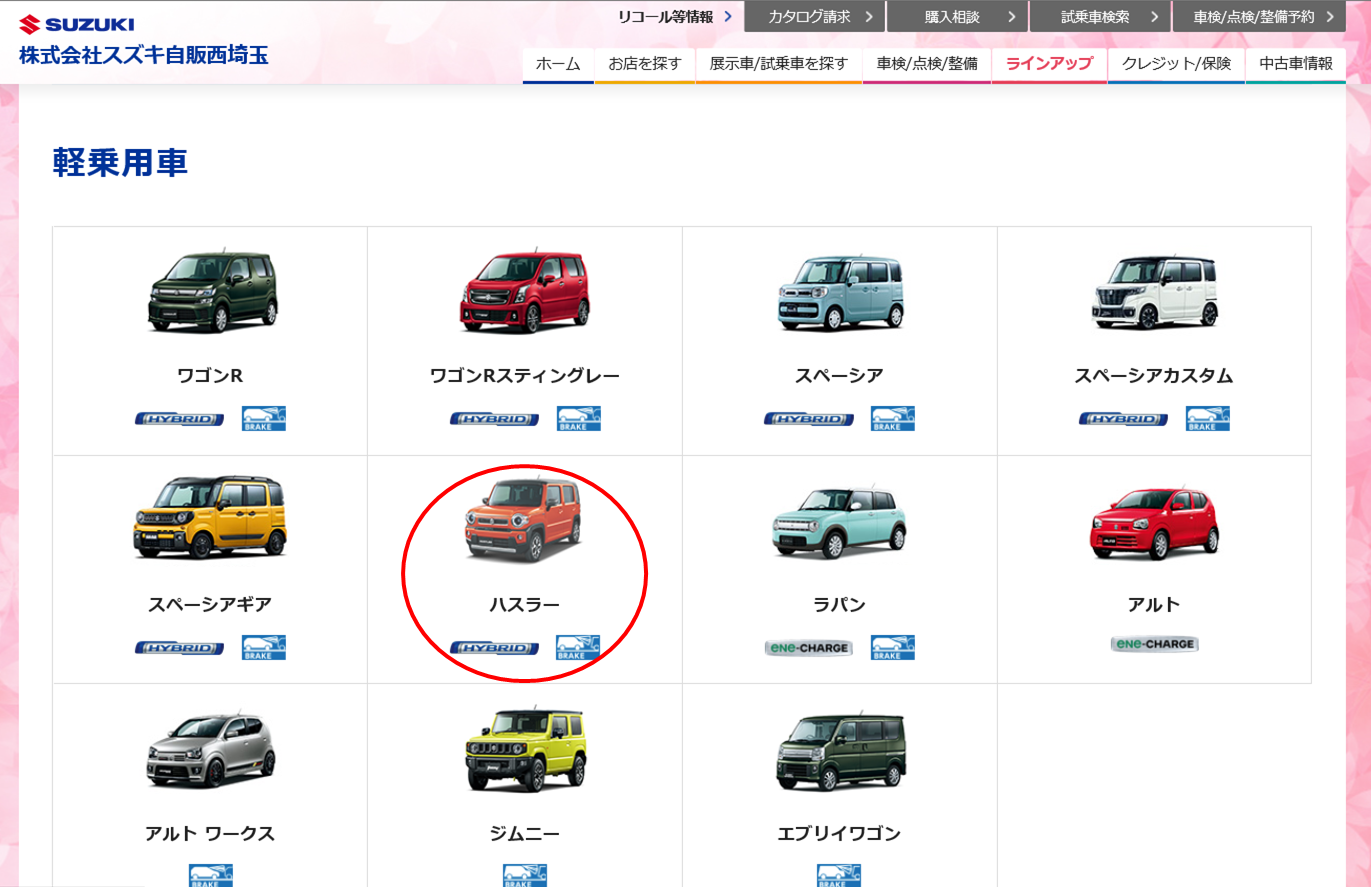Click the ハスラー model name
The width and height of the screenshot is (1371, 888).
tap(525, 604)
